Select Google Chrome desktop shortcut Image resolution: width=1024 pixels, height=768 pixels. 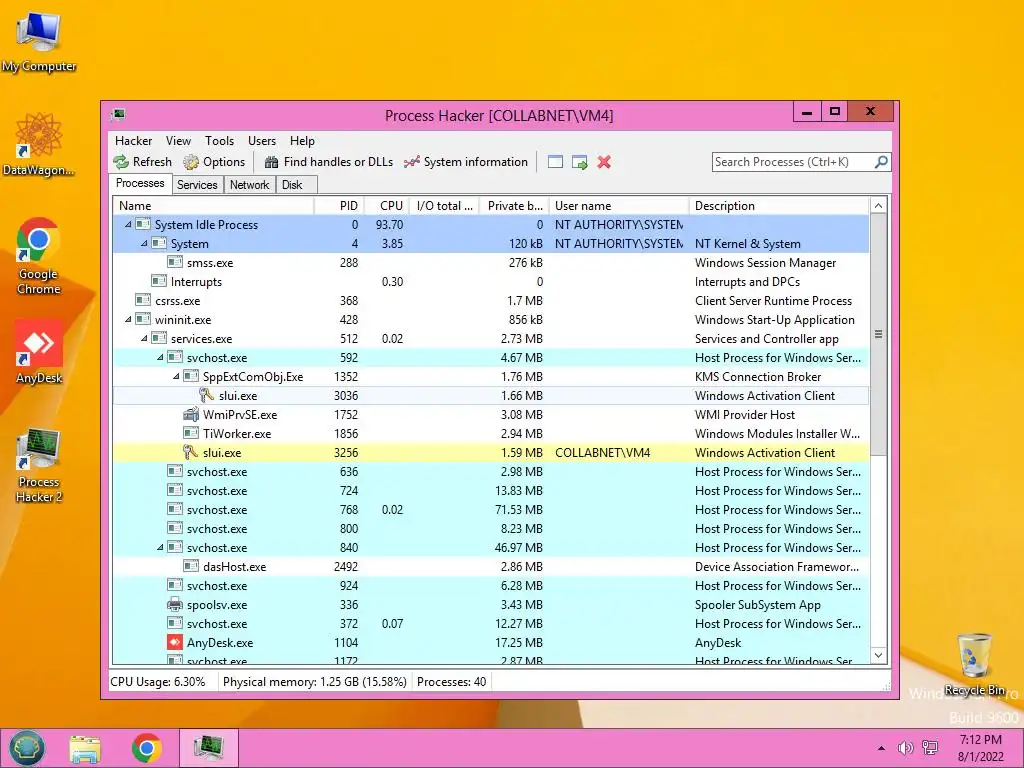click(x=39, y=255)
